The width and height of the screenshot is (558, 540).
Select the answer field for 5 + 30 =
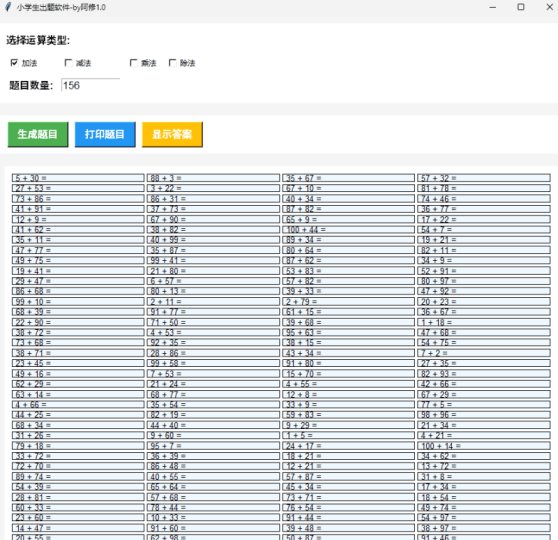[78, 178]
